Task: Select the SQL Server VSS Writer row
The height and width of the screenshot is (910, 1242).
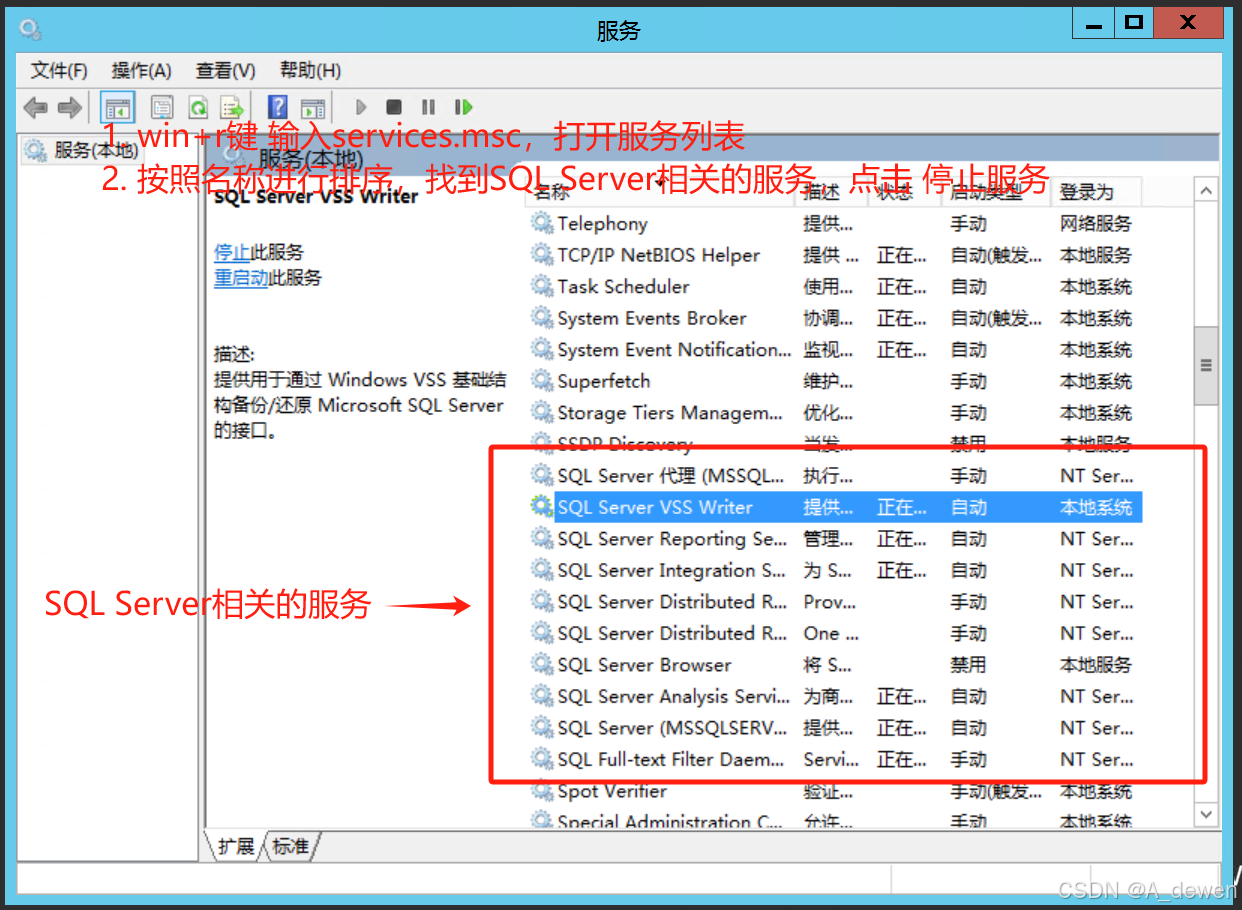Action: [x=836, y=507]
